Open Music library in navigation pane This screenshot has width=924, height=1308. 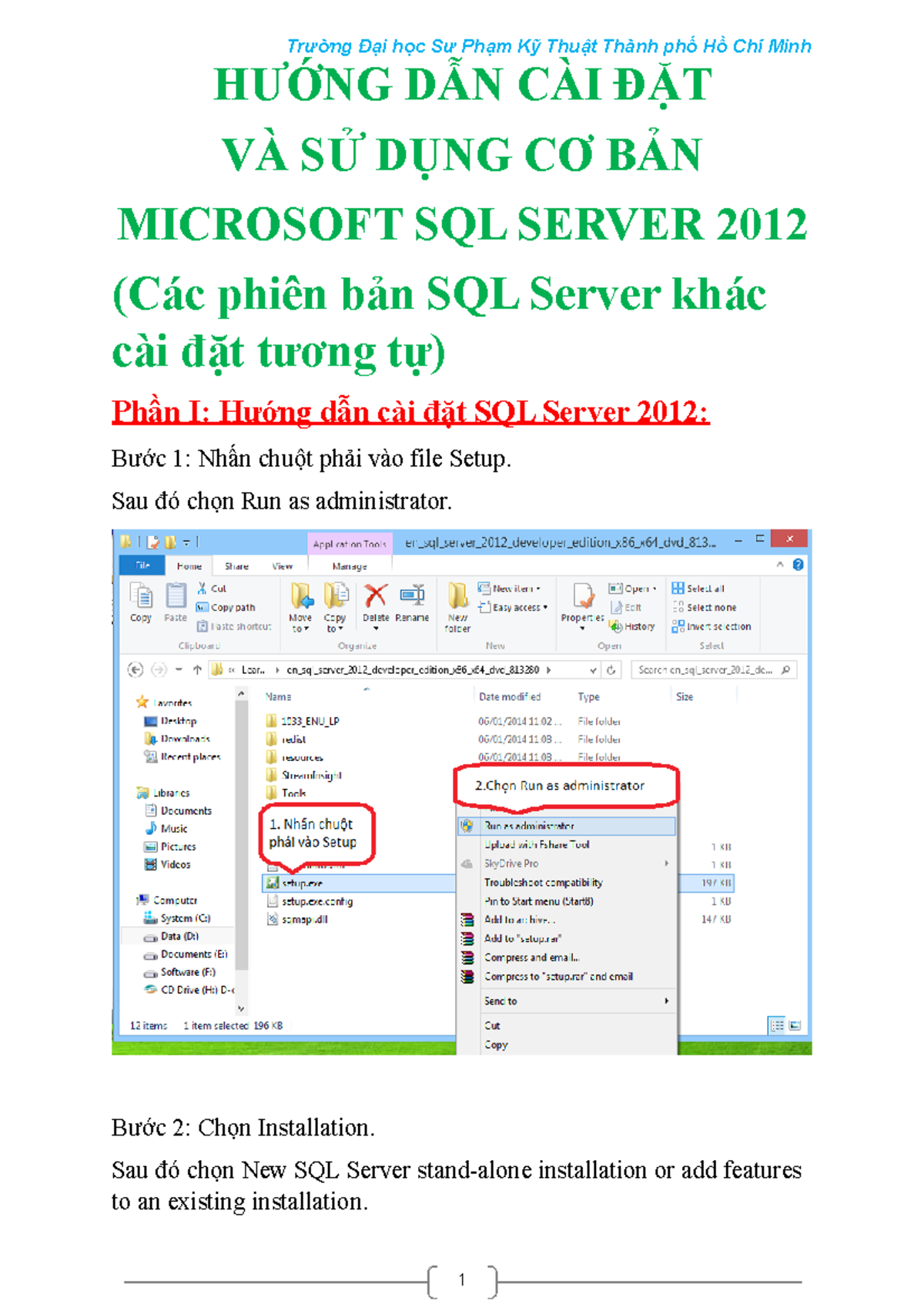(166, 829)
